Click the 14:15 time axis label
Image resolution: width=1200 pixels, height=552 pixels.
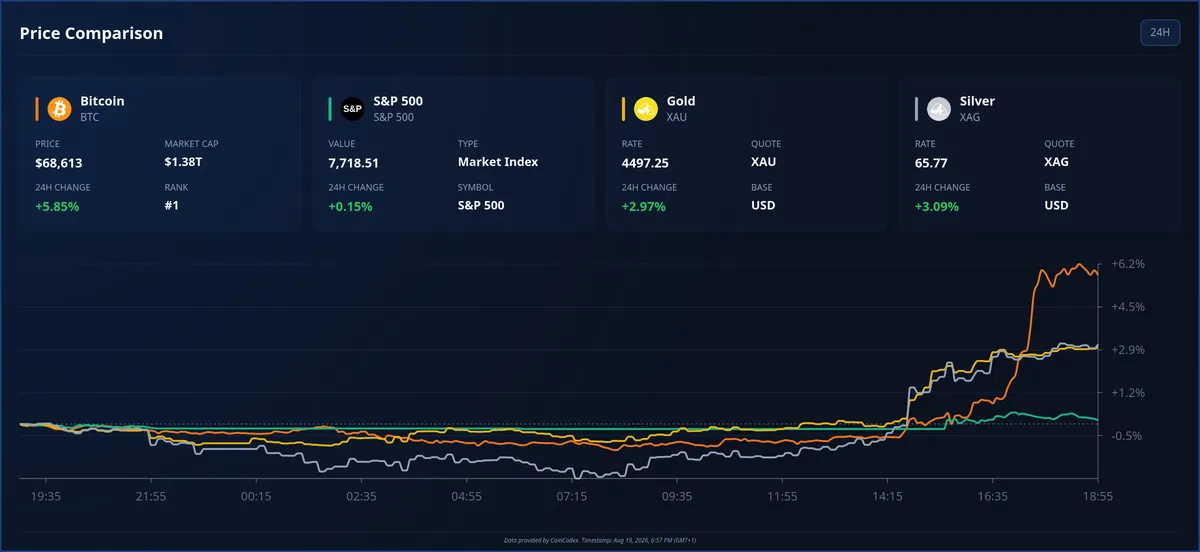888,496
